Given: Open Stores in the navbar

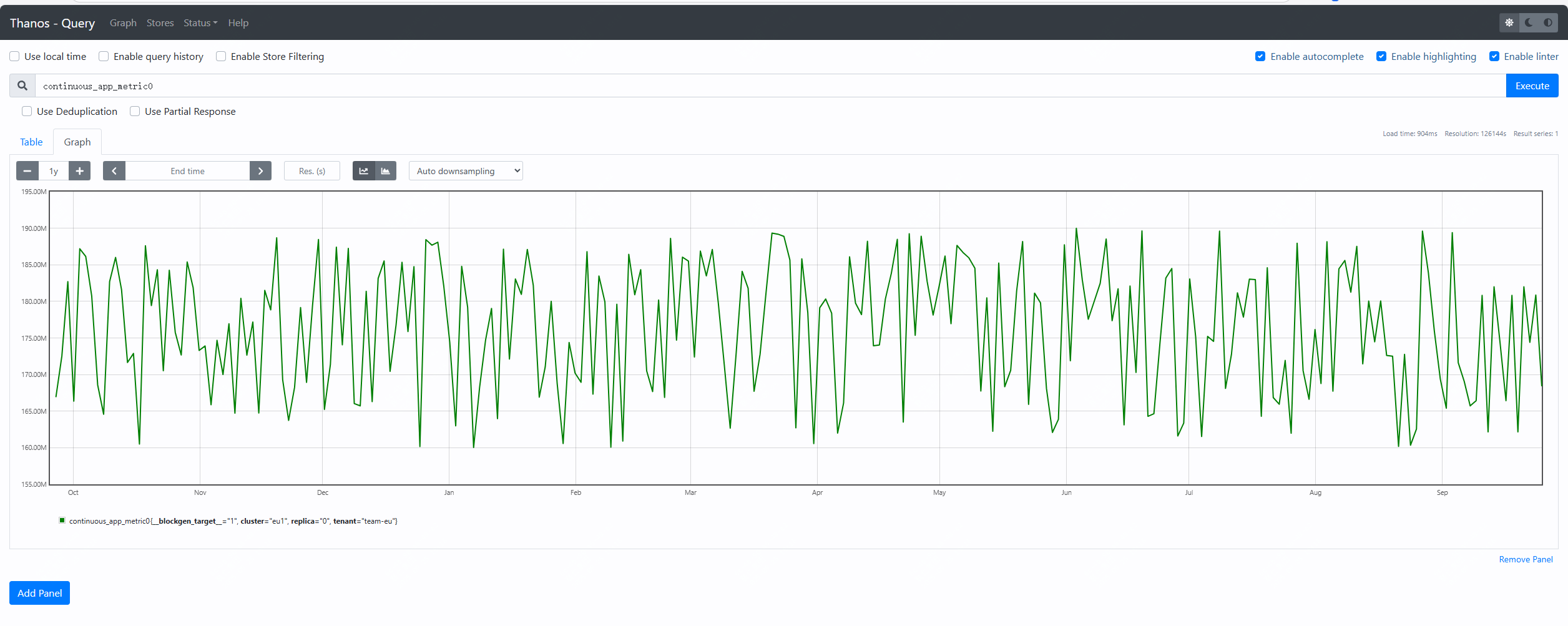Looking at the screenshot, I should [160, 22].
